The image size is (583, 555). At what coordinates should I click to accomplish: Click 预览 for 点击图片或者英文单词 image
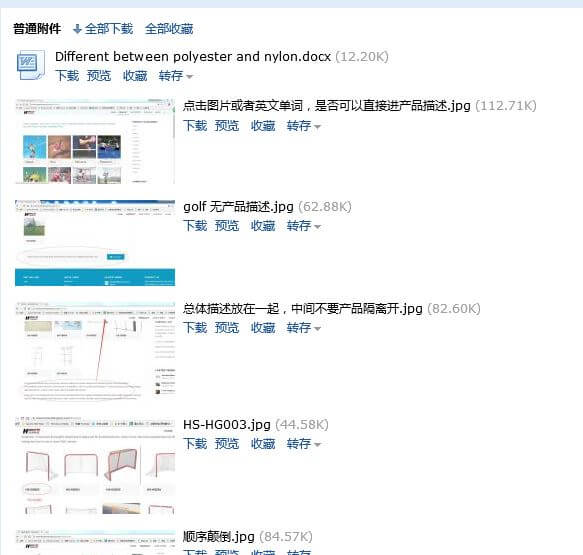pos(227,126)
